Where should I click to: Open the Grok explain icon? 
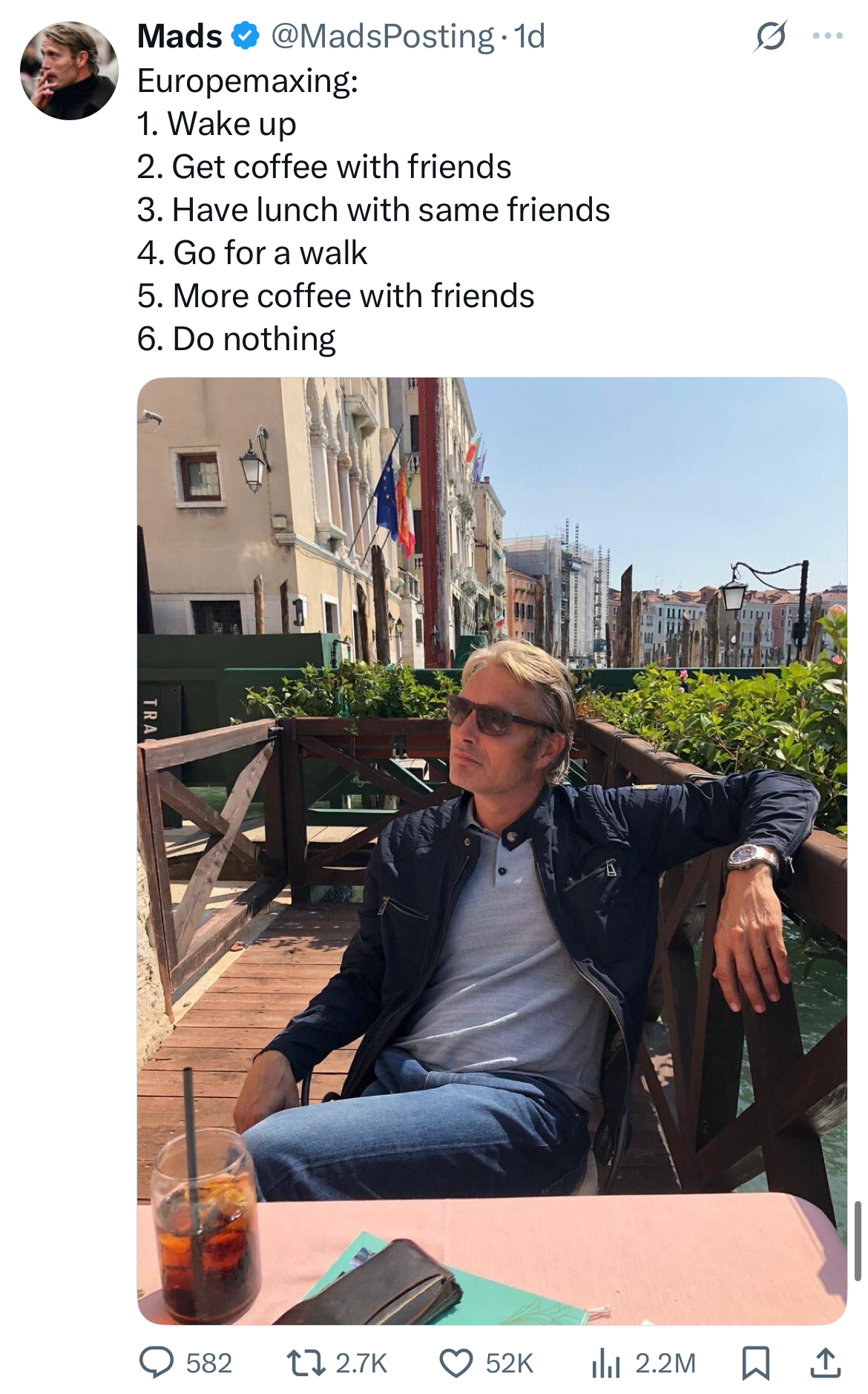770,36
